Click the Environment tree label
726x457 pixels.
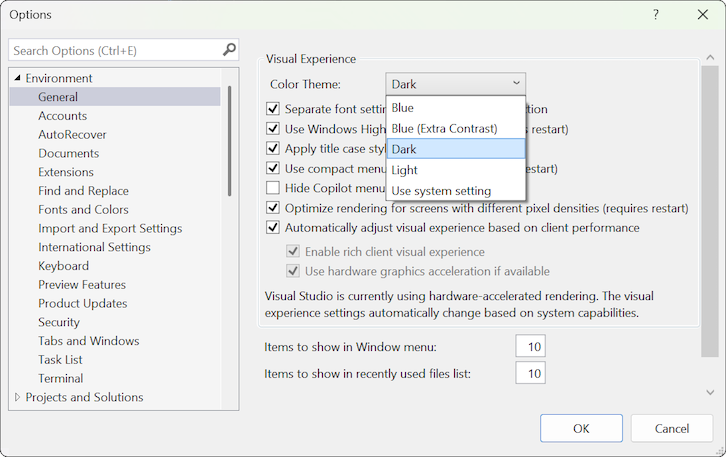[x=59, y=78]
